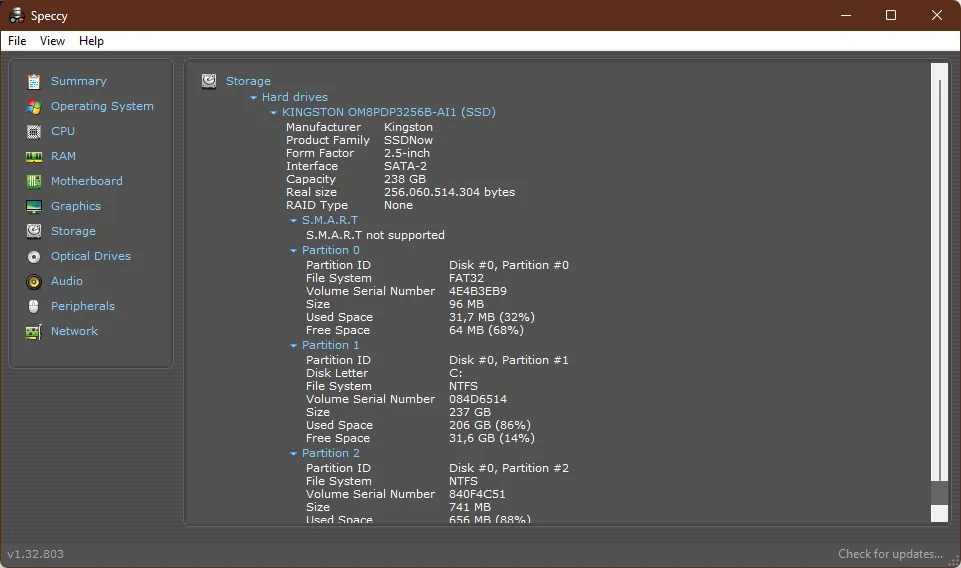Open the Operating System section icon
The height and width of the screenshot is (568, 961).
(x=34, y=106)
